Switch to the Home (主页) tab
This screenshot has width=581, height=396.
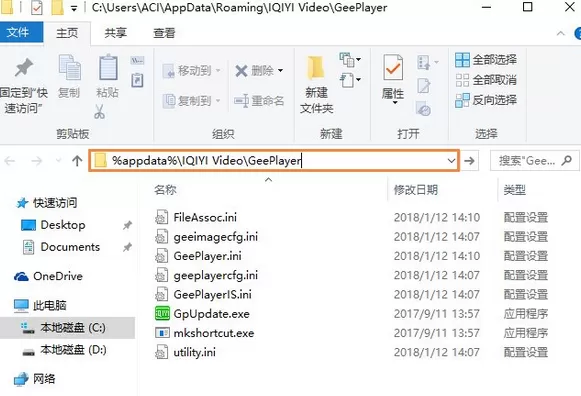67,33
